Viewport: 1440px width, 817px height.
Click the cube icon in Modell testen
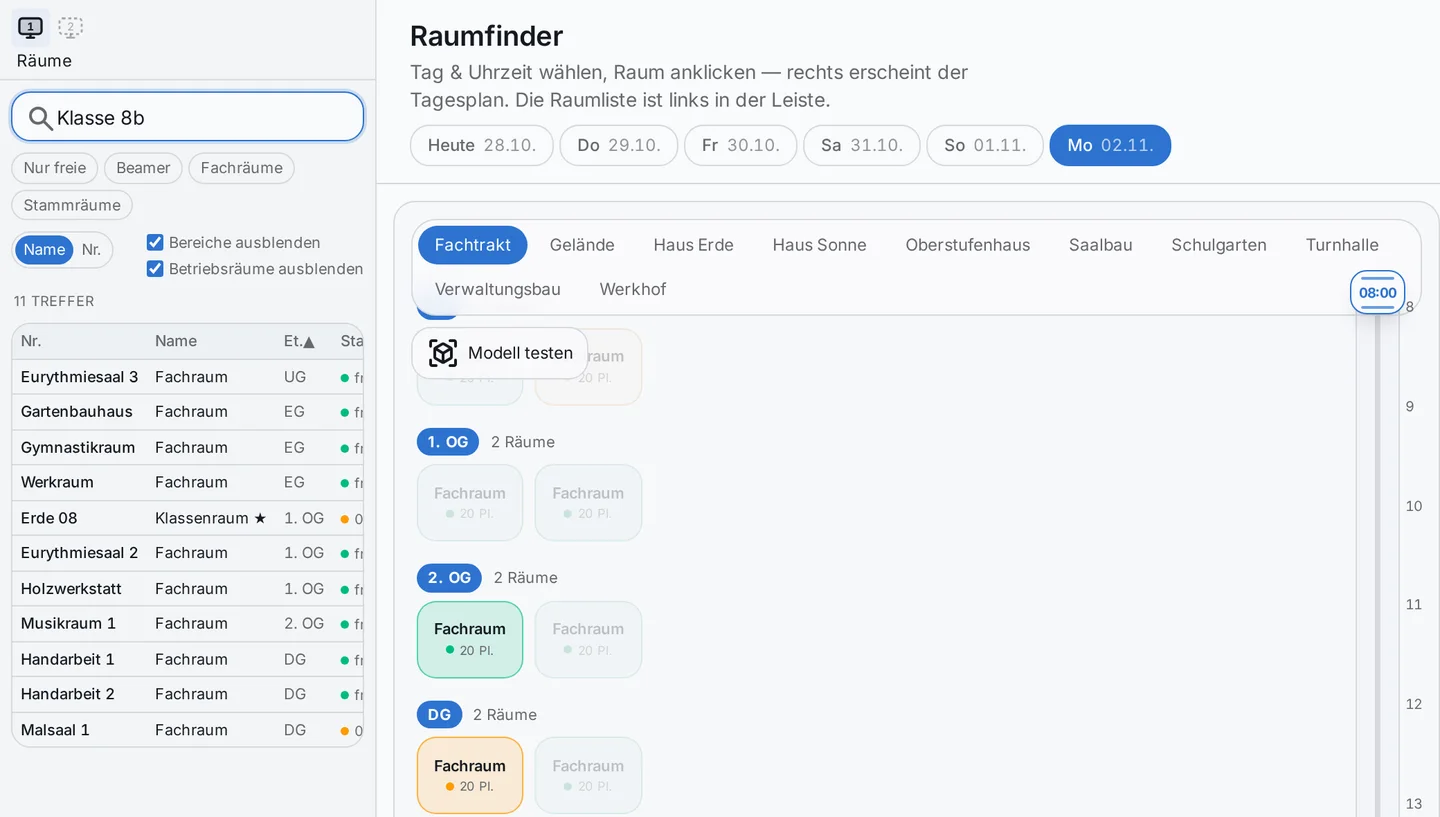[x=443, y=353]
